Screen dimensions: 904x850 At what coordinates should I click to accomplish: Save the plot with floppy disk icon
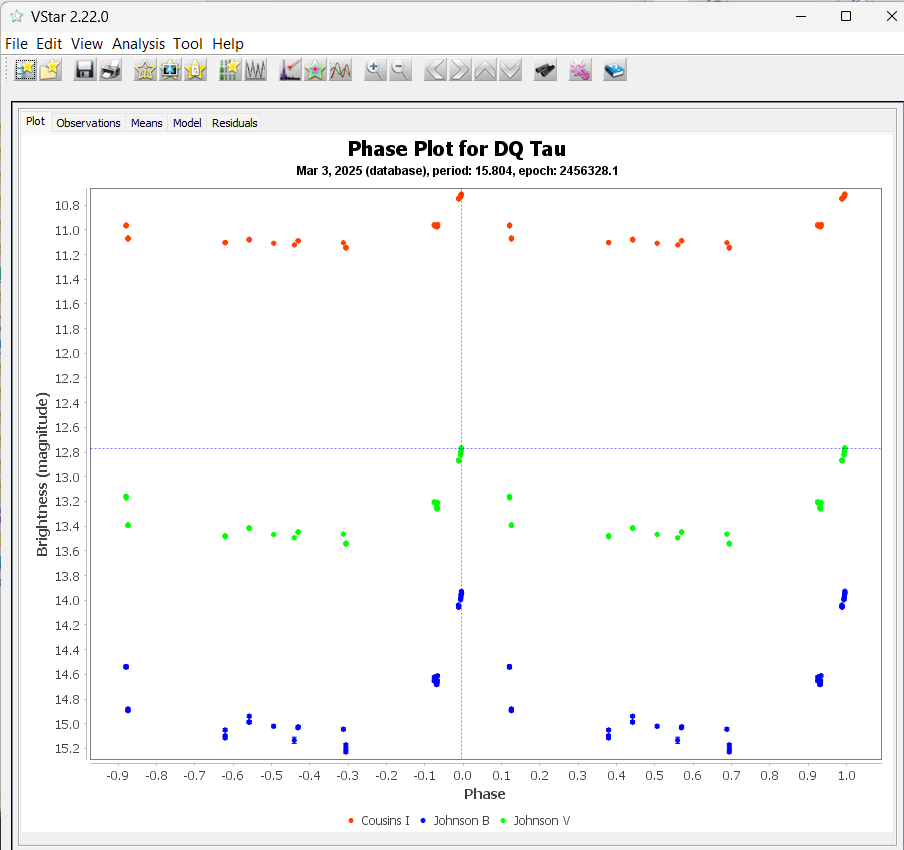point(85,70)
